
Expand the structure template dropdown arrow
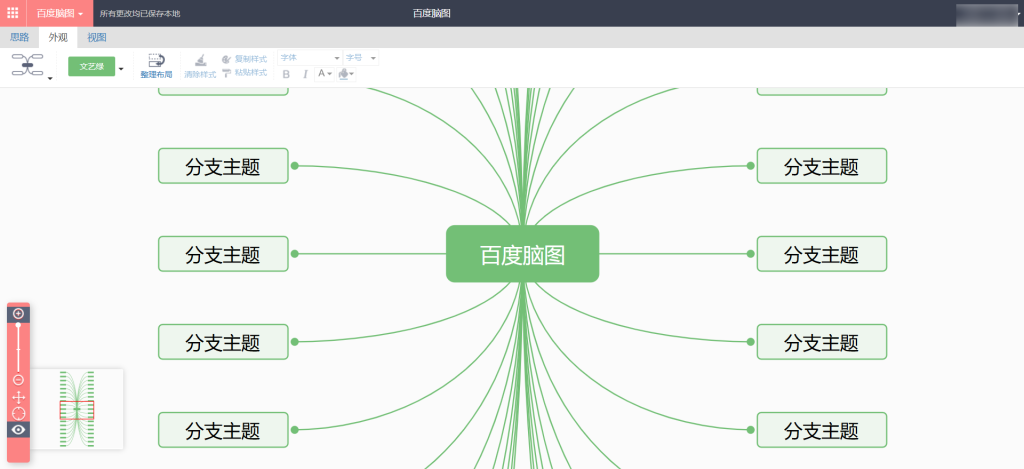[50, 79]
